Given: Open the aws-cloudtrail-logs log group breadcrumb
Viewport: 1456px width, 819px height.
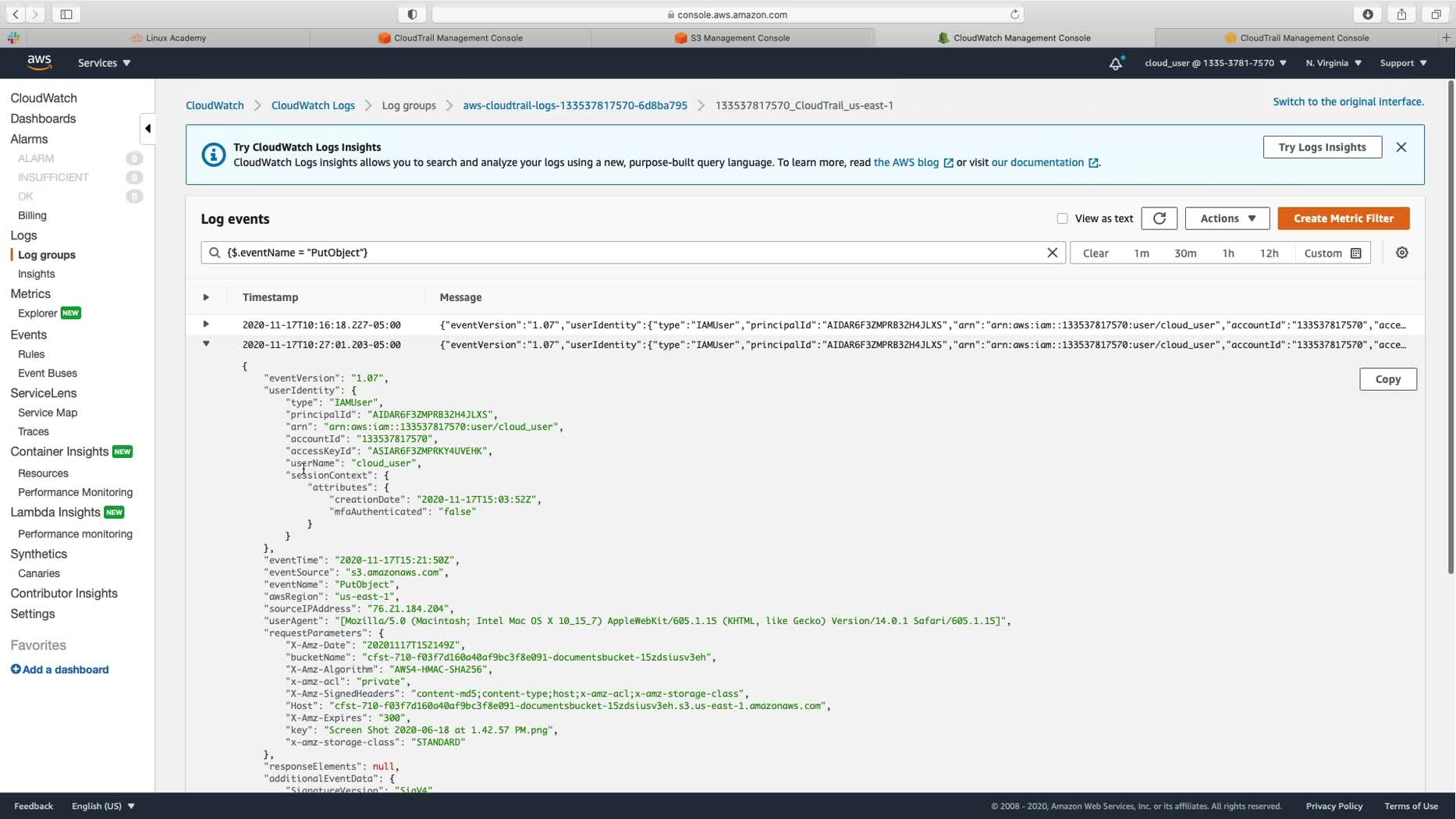Looking at the screenshot, I should pos(575,105).
